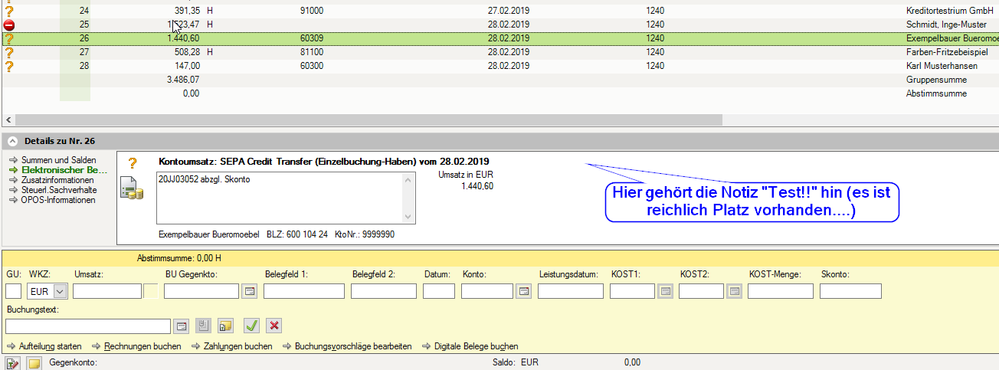The width and height of the screenshot is (999, 370).
Task: Click the KOST1 input field
Action: pos(632,291)
